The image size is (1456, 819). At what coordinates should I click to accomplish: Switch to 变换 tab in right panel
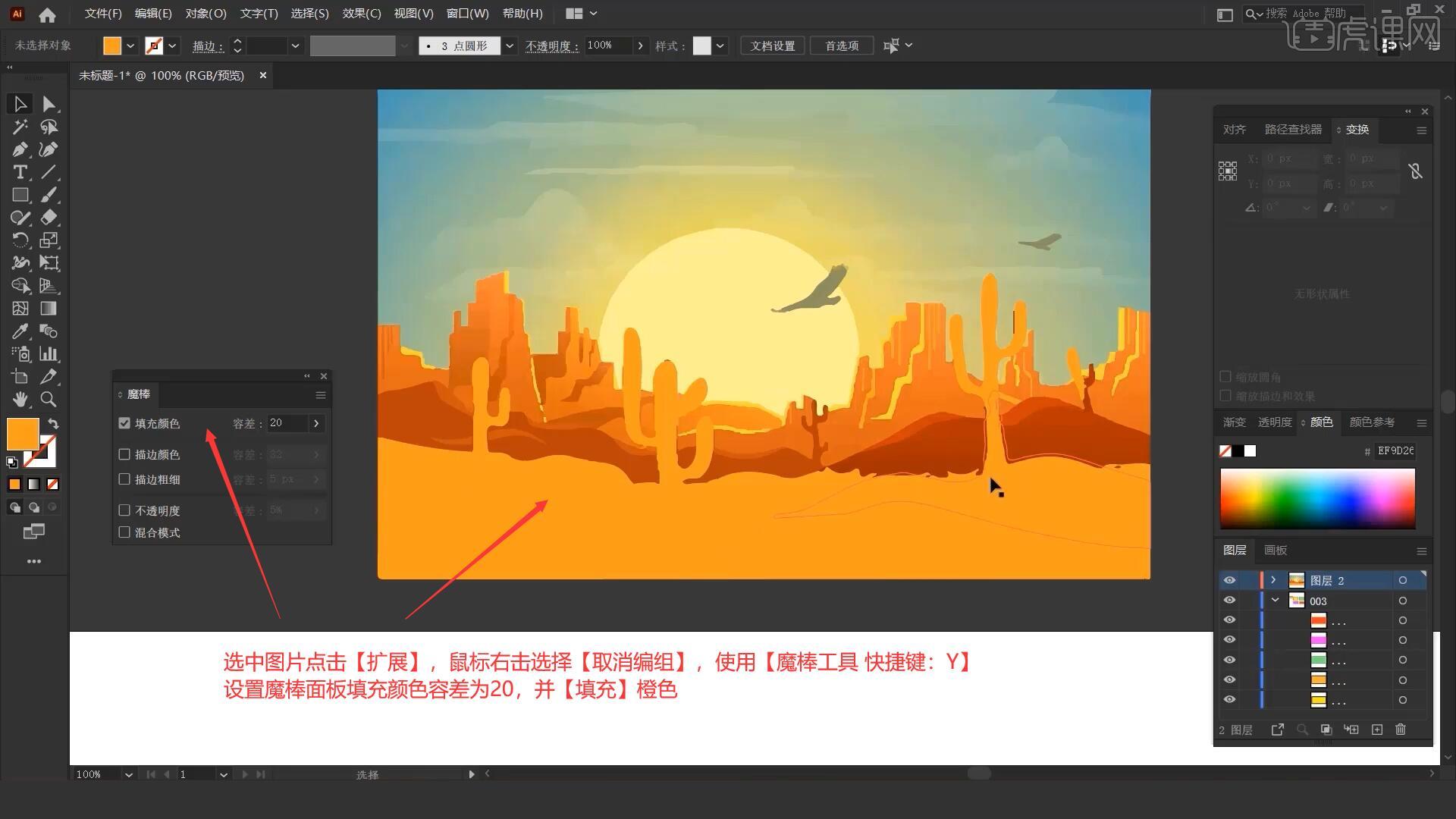pyautogui.click(x=1356, y=129)
